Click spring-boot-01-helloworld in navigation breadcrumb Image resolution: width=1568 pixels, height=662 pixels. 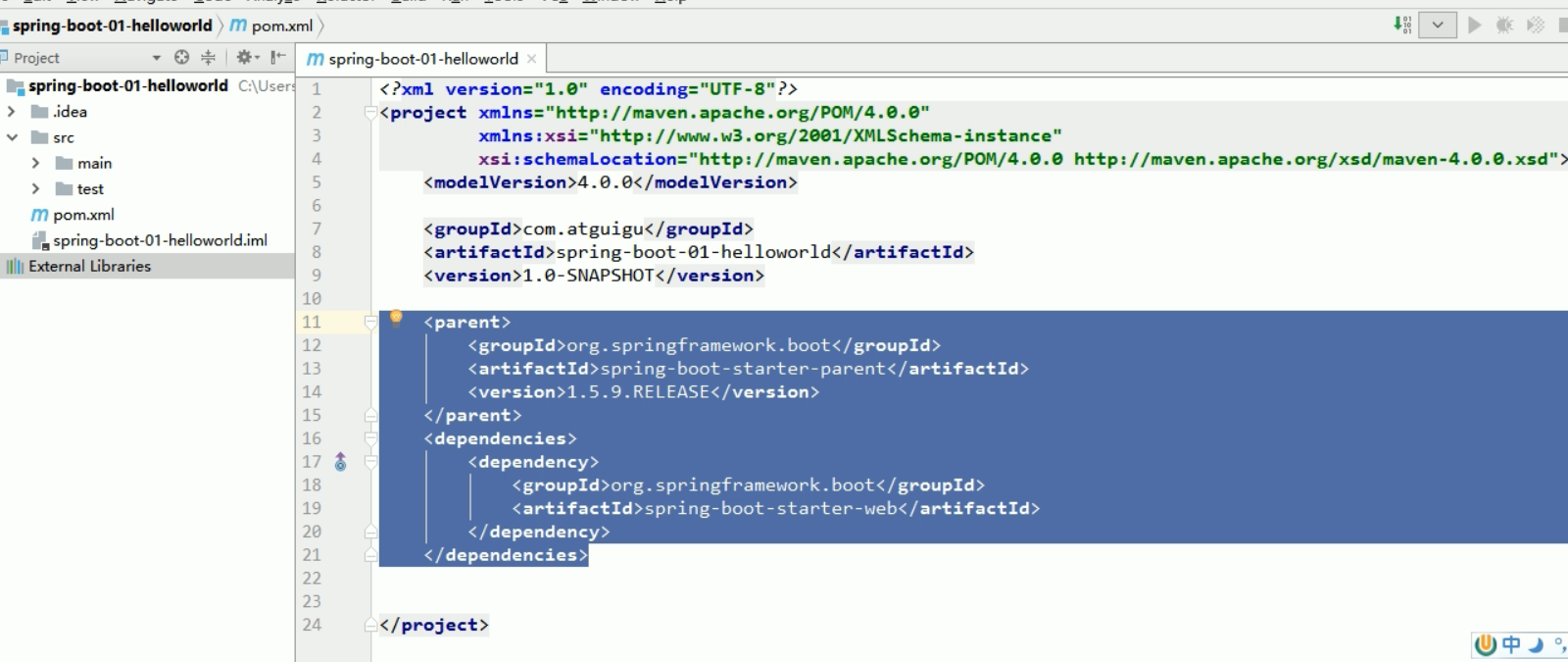tap(112, 25)
